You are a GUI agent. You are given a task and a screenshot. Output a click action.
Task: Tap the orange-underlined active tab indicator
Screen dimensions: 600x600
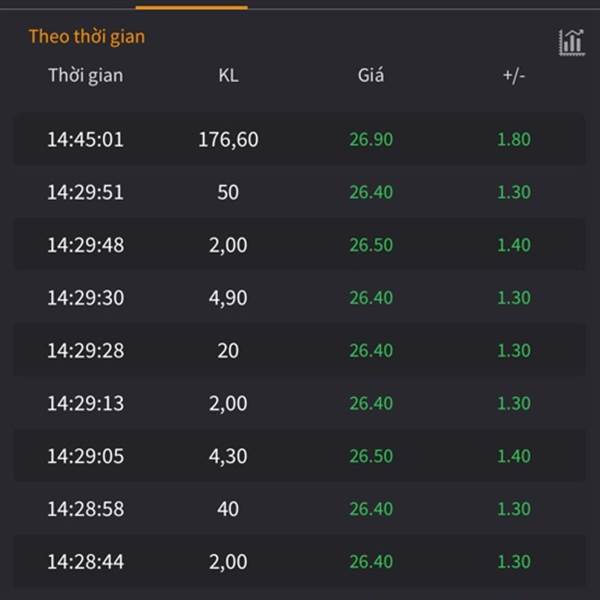(192, 7)
